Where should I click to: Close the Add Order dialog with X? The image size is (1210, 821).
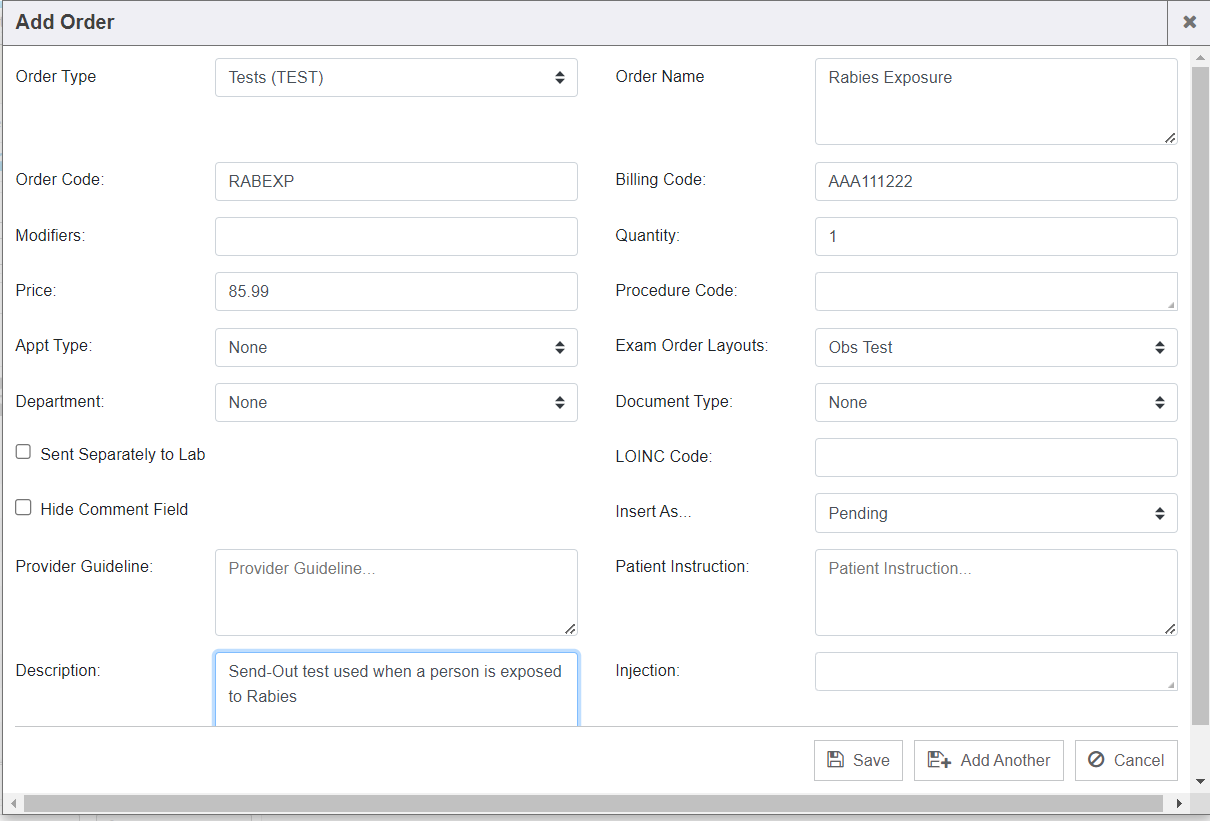(1189, 22)
